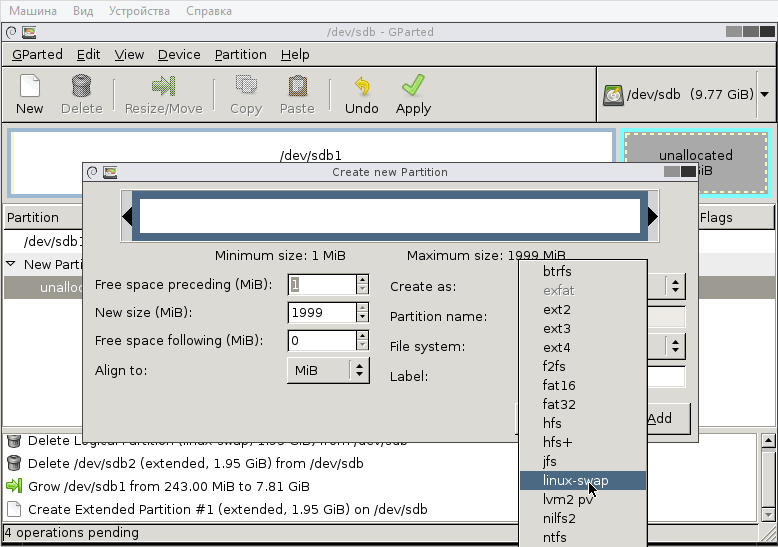Screen dimensions: 778x547
Task: Open the /dev/sdb device selector dropdown
Action: point(765,94)
